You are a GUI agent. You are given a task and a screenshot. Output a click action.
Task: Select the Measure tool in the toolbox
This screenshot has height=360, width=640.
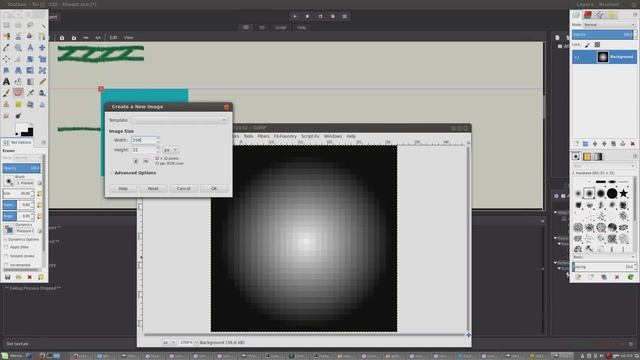[30, 48]
